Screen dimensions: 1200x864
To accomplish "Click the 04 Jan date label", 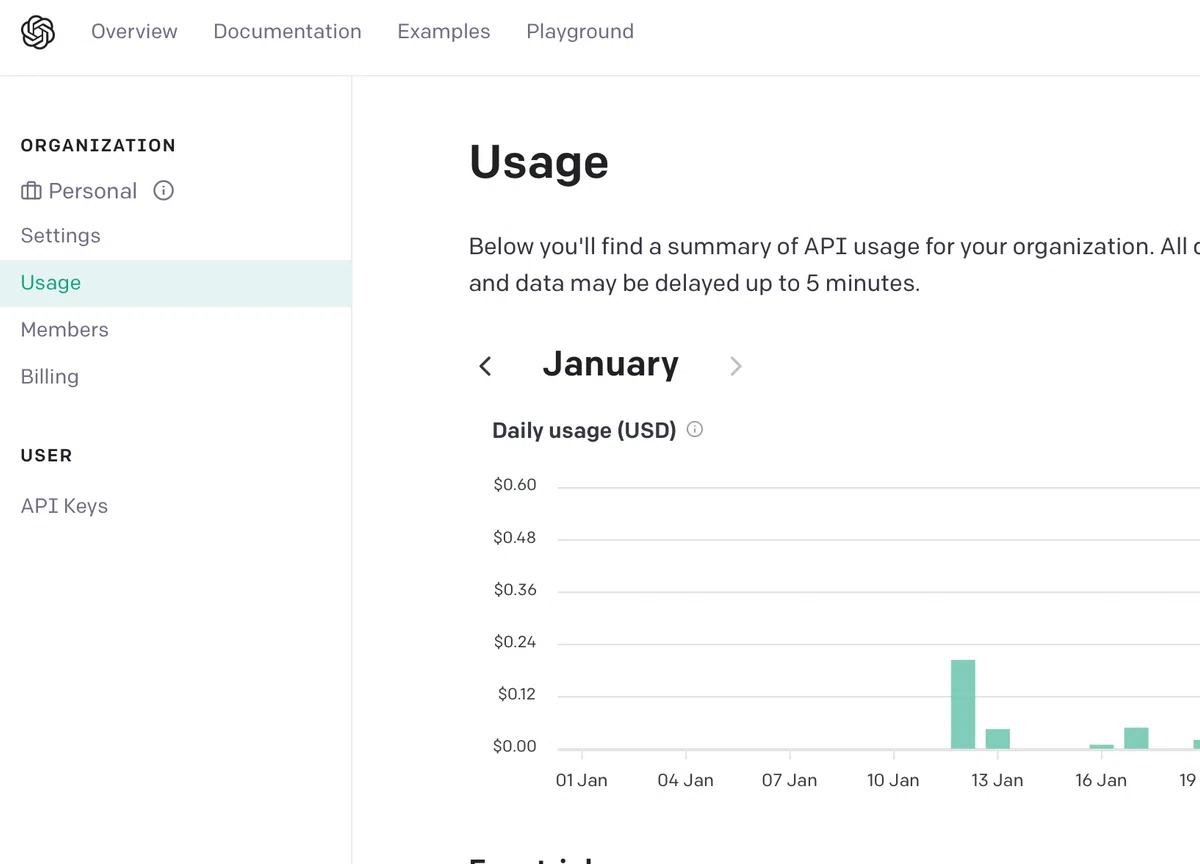I will tap(686, 781).
